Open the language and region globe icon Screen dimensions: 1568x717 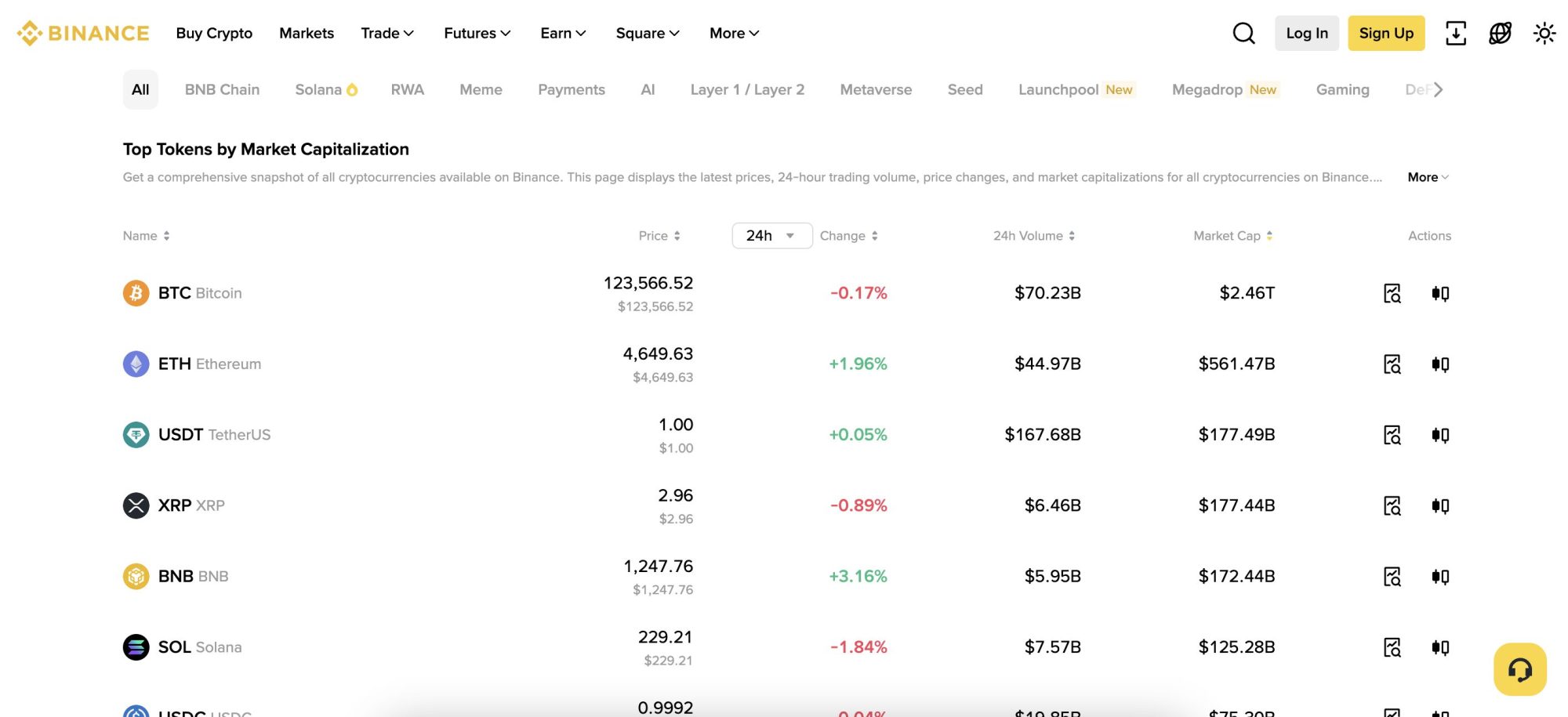pyautogui.click(x=1499, y=33)
